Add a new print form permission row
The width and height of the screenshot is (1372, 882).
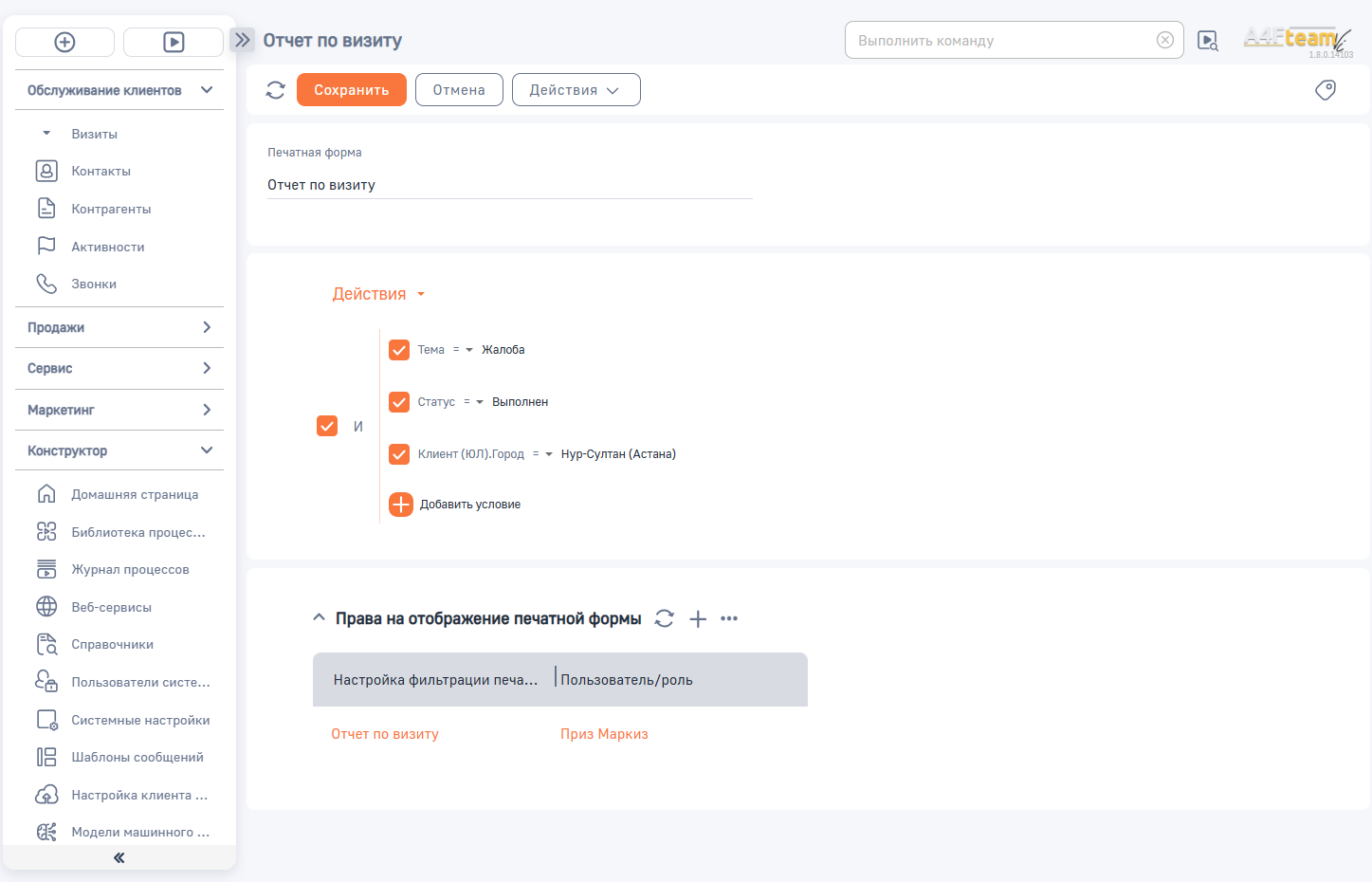[x=698, y=619]
